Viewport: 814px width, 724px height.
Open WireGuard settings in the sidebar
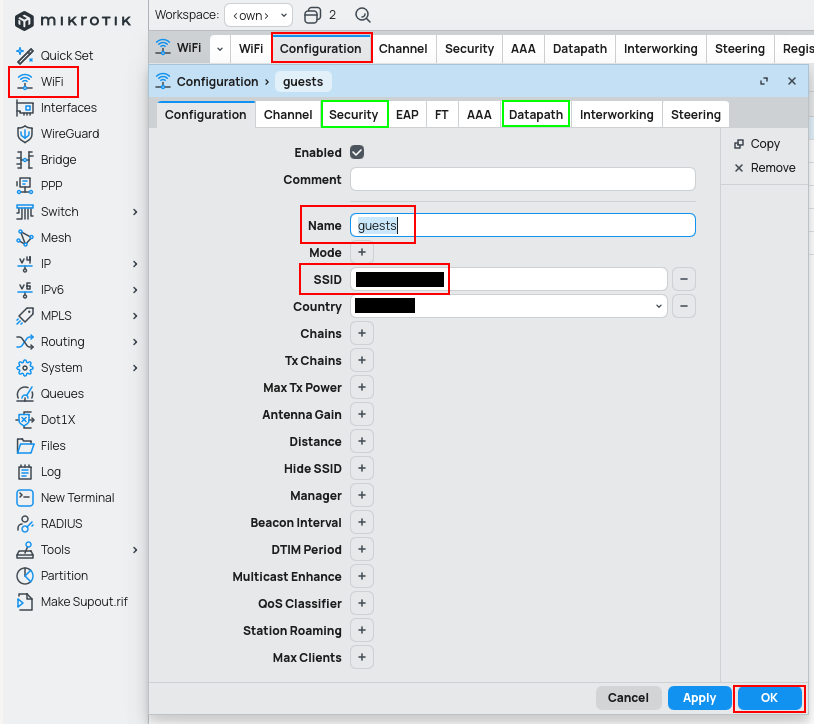click(x=58, y=133)
